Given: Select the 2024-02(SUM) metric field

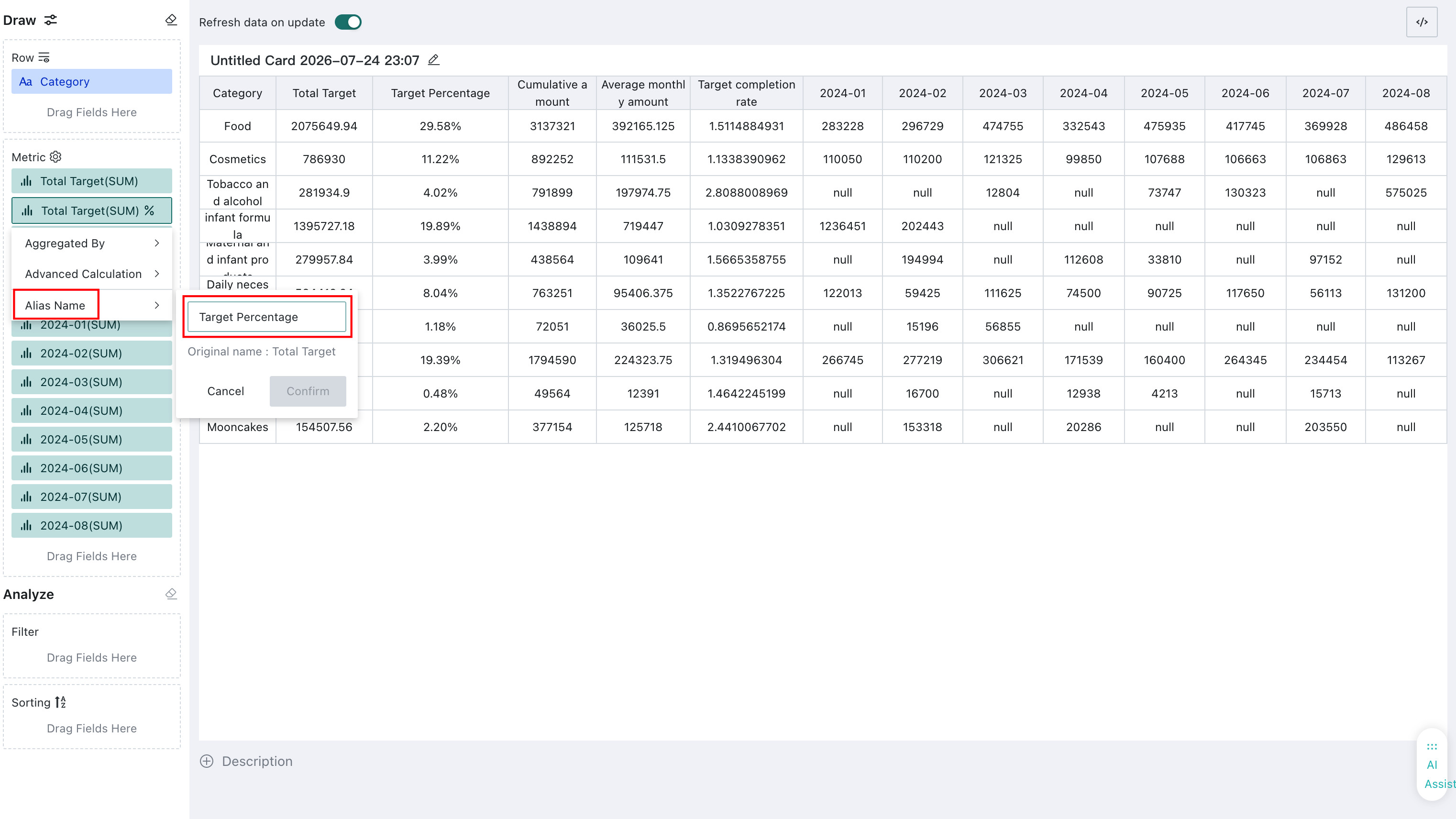Looking at the screenshot, I should pyautogui.click(x=91, y=353).
